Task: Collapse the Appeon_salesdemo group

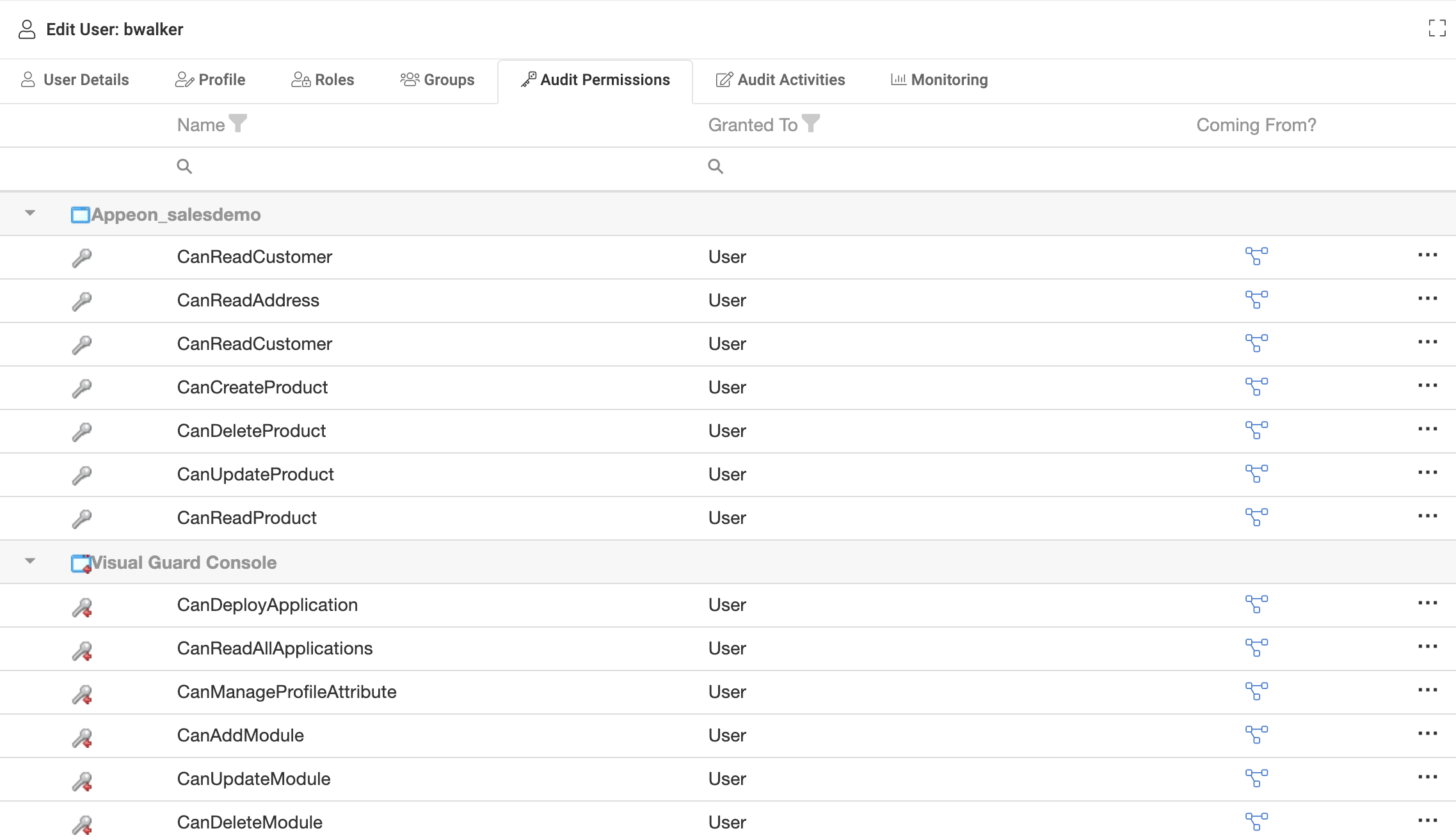Action: (30, 213)
